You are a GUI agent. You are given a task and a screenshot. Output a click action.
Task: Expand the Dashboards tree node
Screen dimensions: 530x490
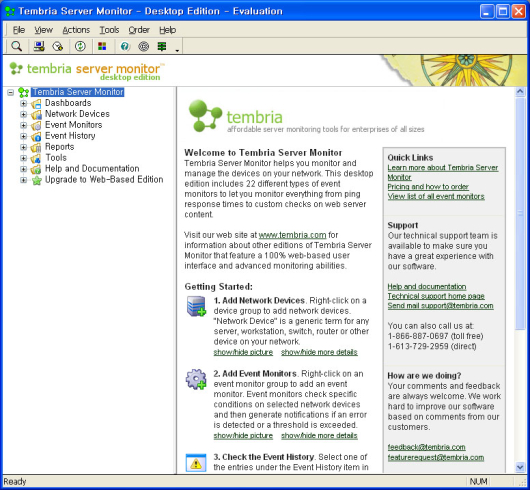(x=23, y=103)
